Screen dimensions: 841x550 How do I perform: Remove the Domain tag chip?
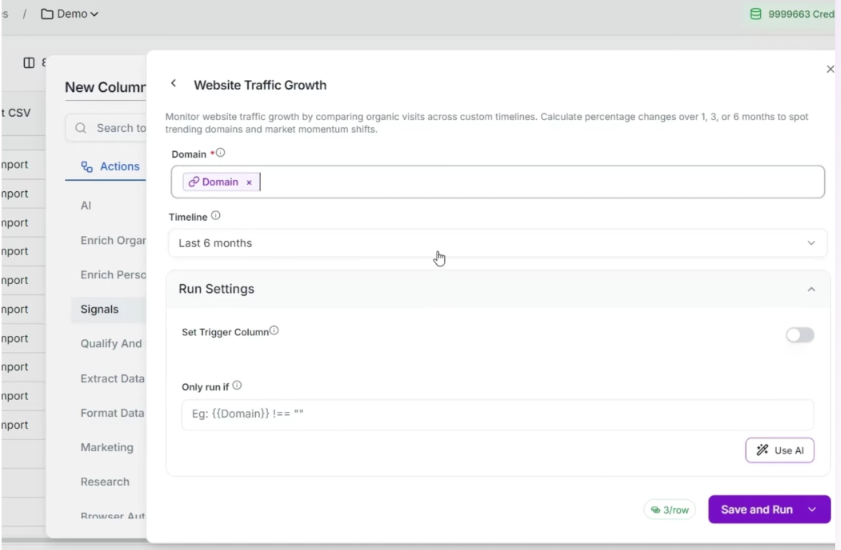[249, 182]
